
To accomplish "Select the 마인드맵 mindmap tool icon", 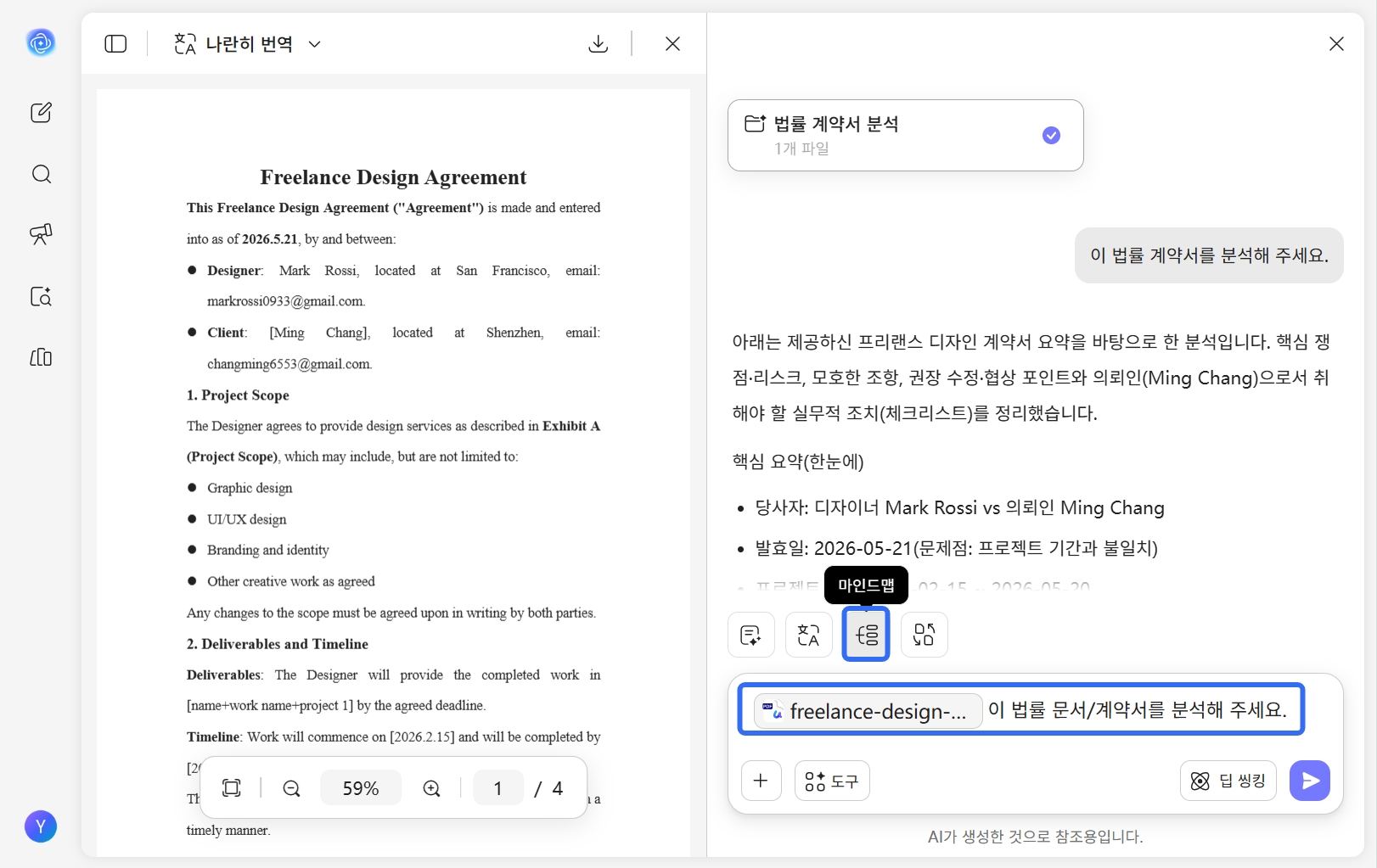I will tap(865, 634).
